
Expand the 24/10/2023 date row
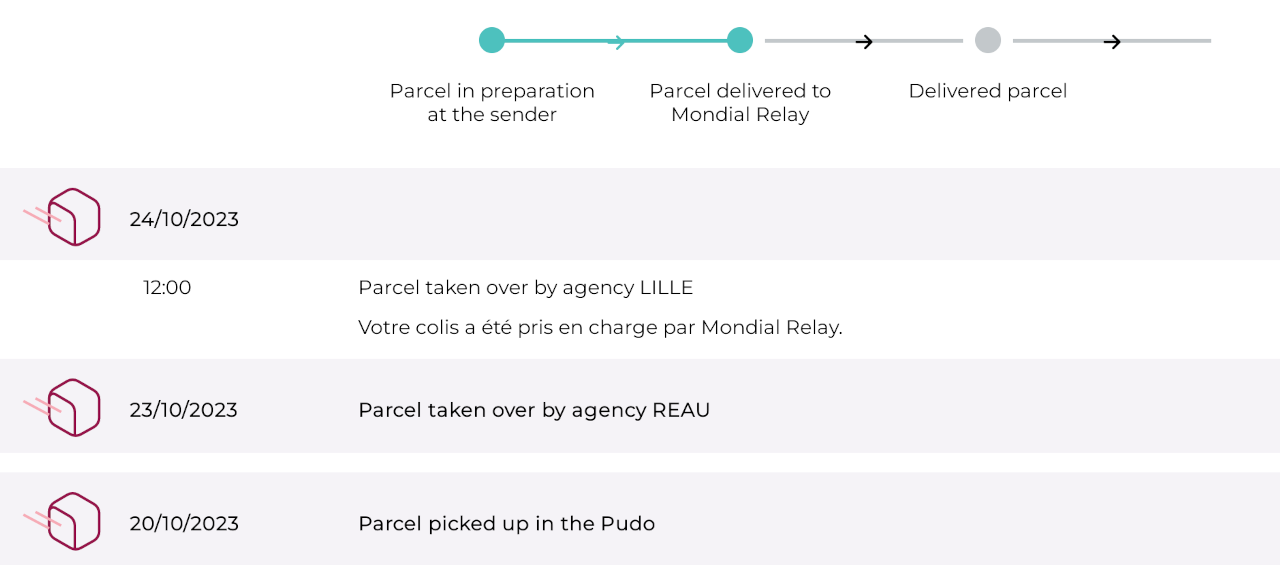[640, 214]
